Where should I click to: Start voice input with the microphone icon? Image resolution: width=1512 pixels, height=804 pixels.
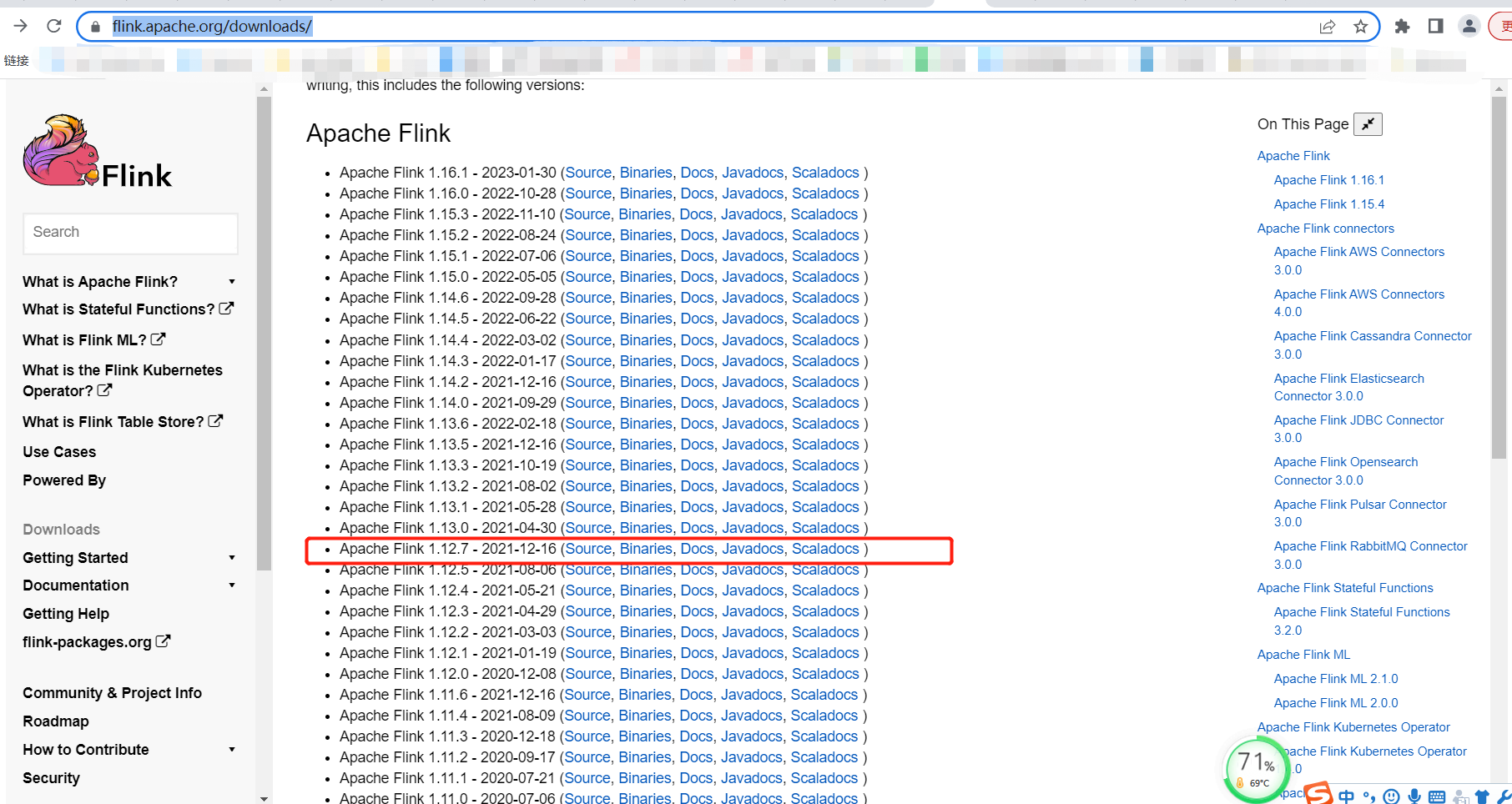[x=1414, y=795]
